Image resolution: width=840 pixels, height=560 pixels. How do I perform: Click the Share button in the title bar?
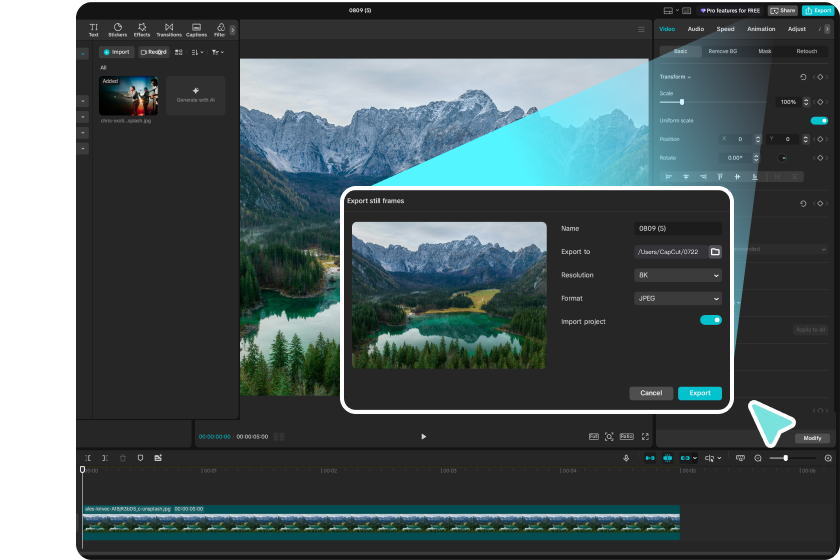pos(783,11)
